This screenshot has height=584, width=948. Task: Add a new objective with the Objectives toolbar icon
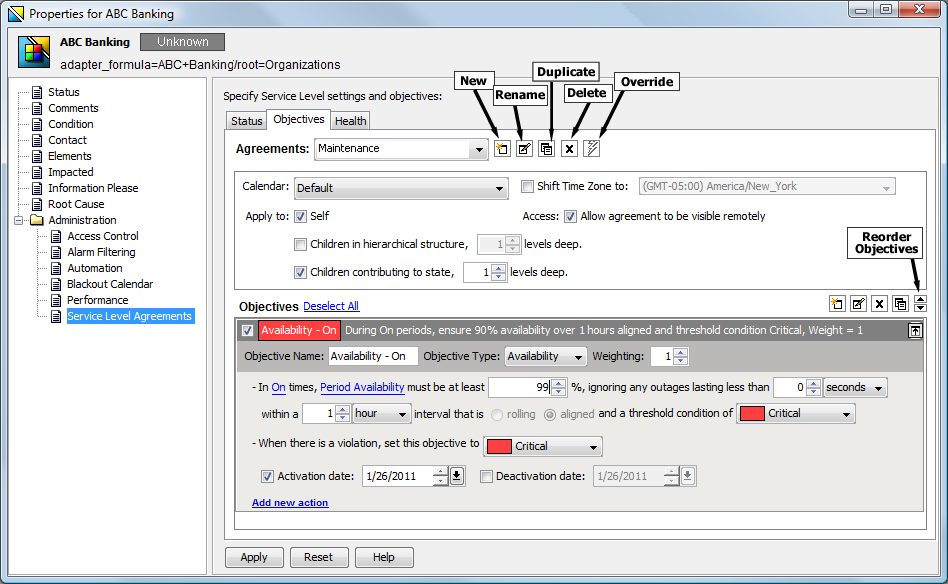point(837,303)
